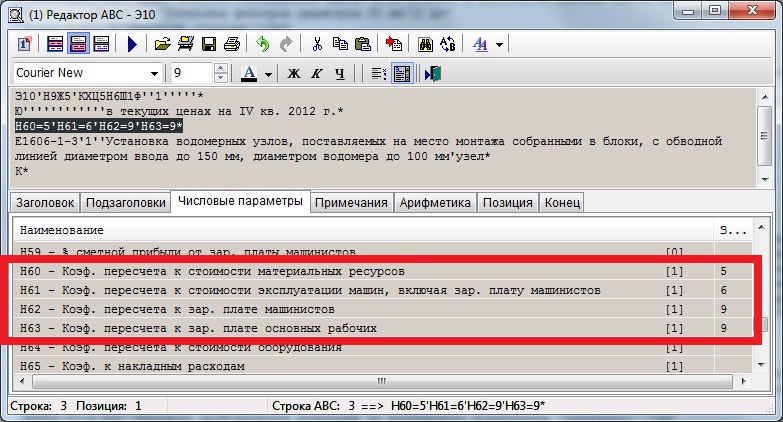Screen dimensions: 783x422
Task: Click highlighted line H60=5'H61=6'H62=9'H63=9* in editor
Action: [x=99, y=126]
